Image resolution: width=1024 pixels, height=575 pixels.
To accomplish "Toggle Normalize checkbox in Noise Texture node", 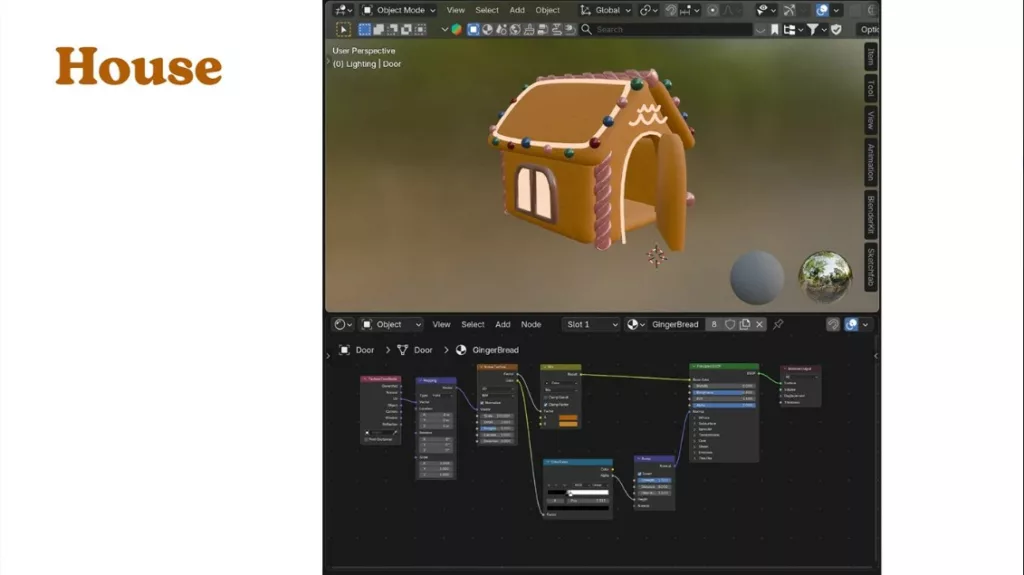I will click(483, 403).
